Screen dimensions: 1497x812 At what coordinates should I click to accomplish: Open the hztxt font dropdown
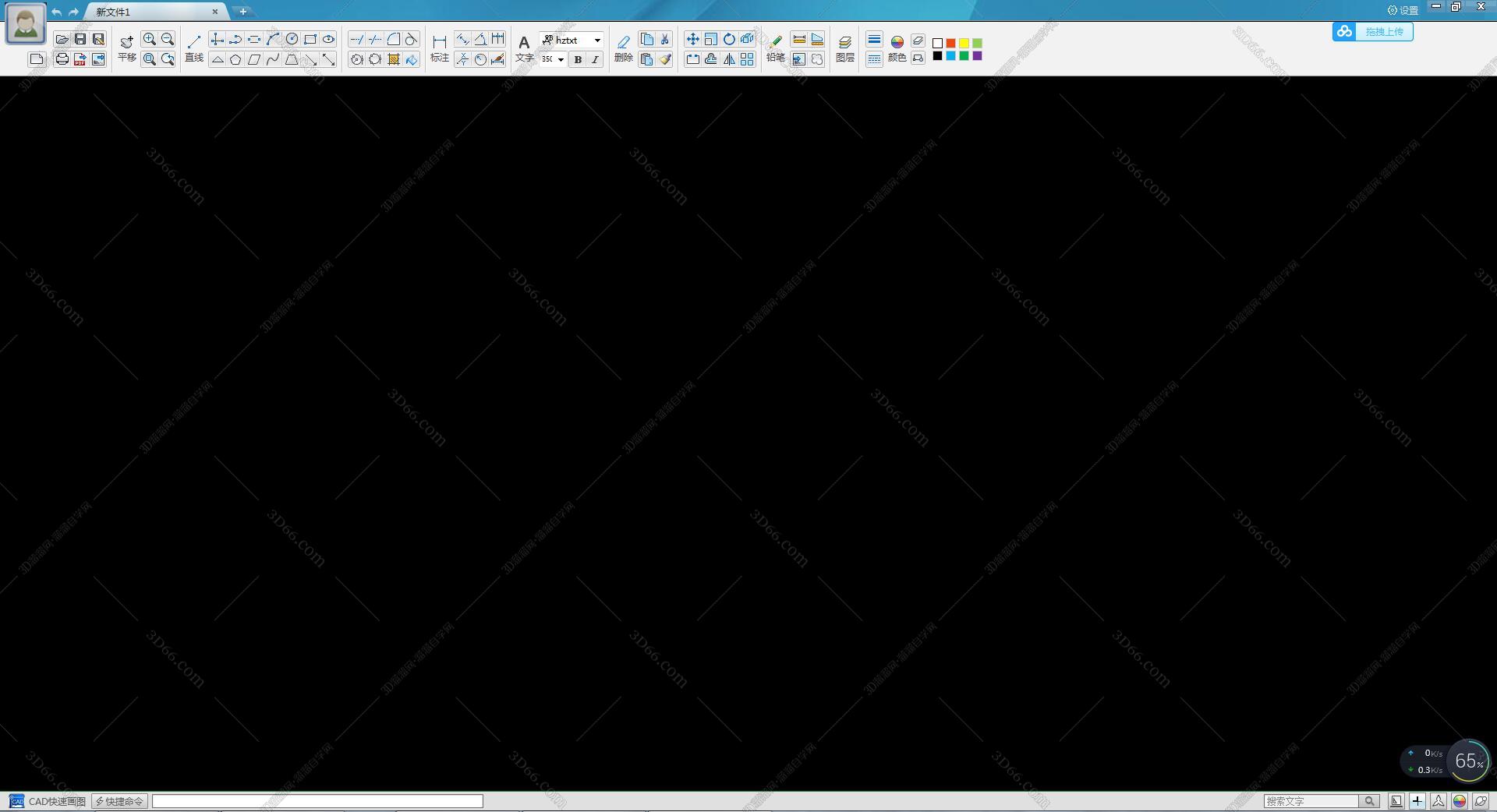(597, 40)
